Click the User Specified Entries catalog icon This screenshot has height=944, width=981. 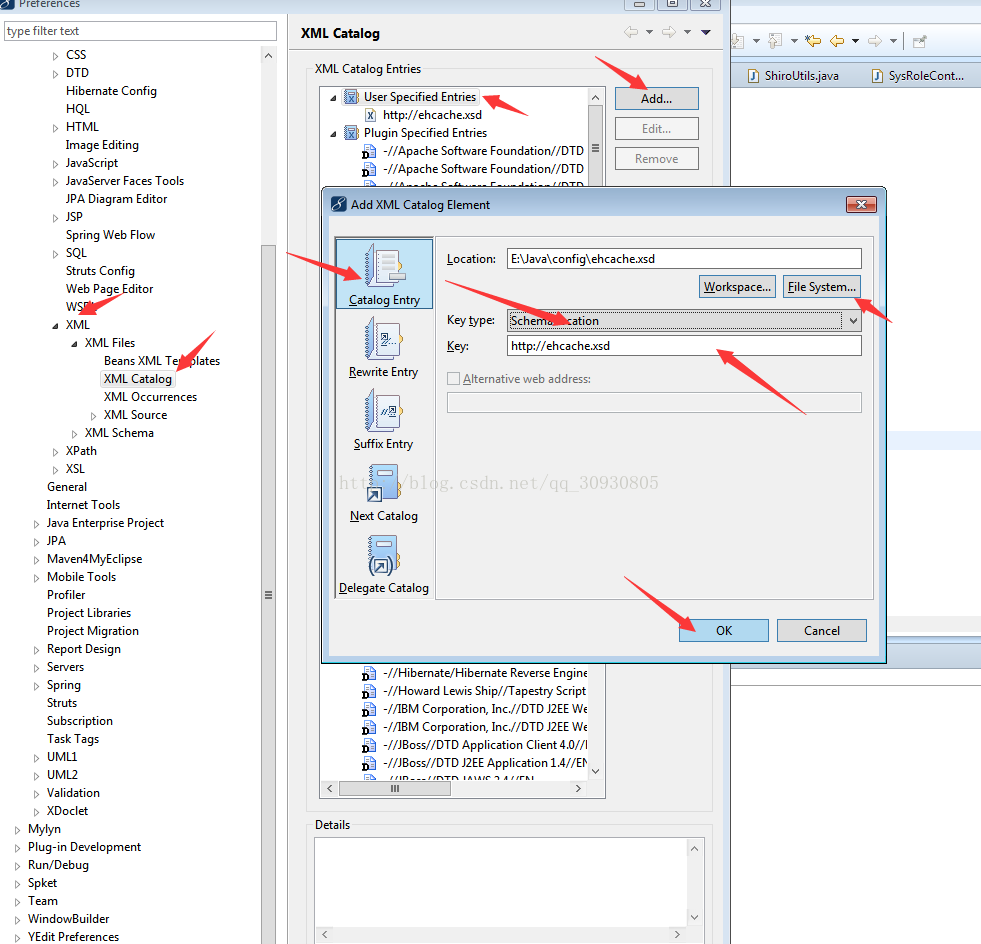(351, 97)
